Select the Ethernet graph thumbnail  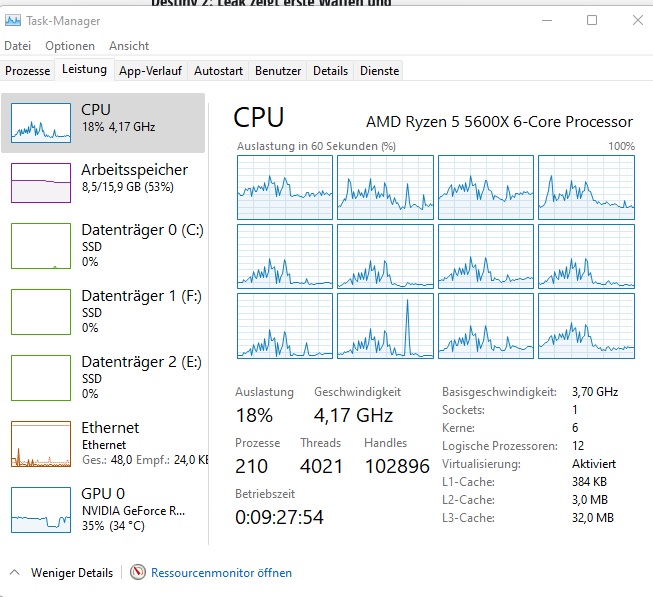pos(41,444)
